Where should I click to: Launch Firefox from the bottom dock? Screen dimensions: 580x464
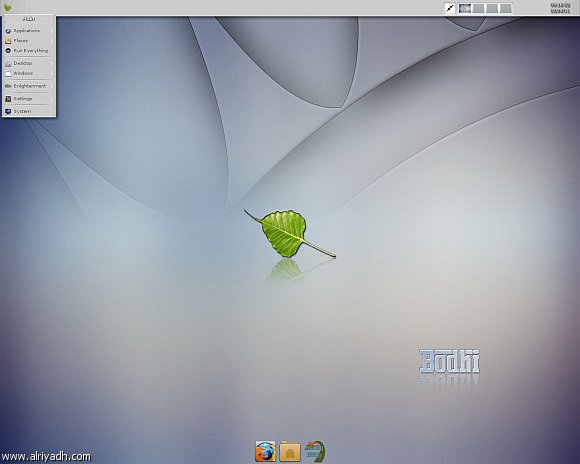[265, 451]
